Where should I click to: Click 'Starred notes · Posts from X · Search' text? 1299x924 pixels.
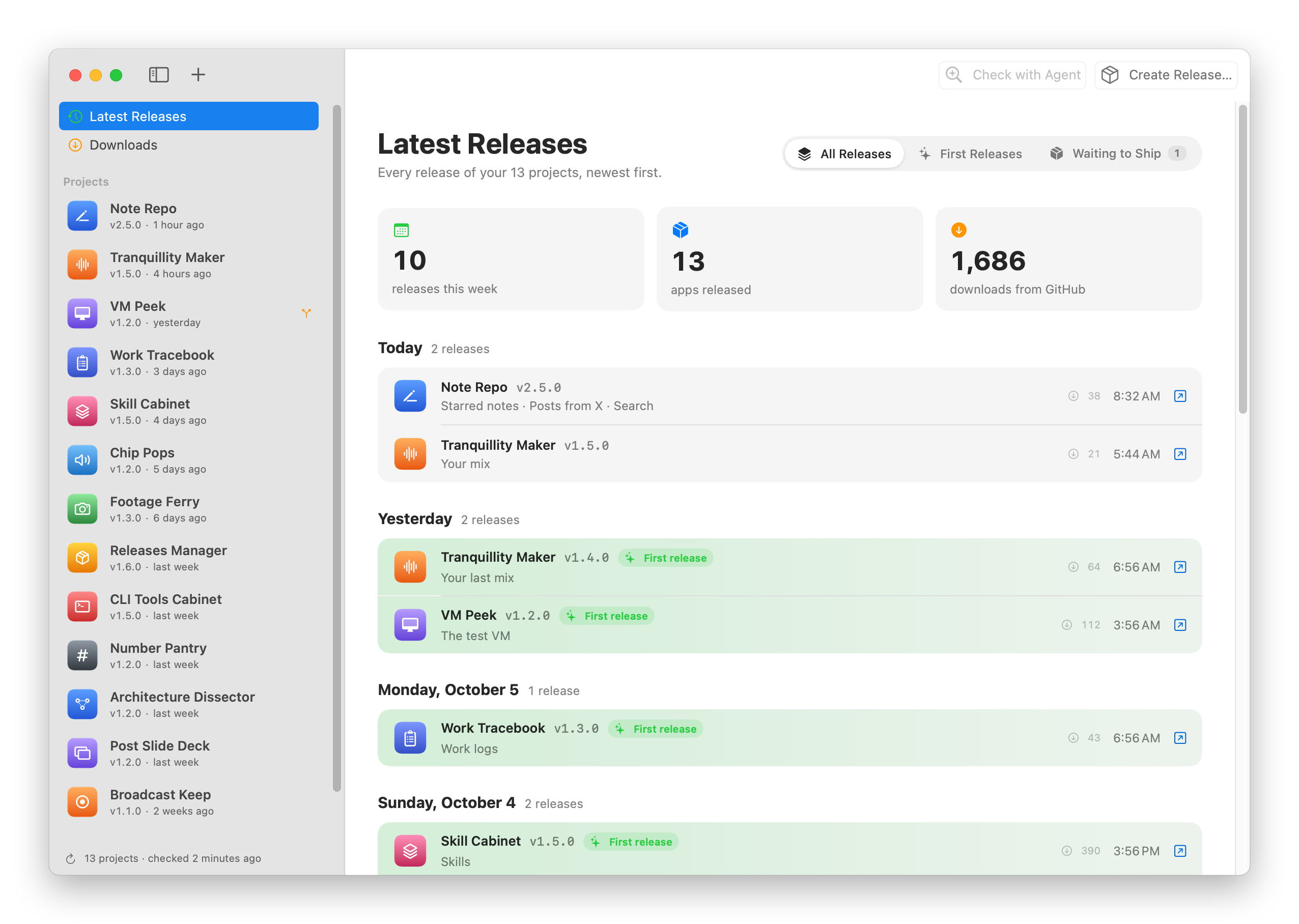[x=547, y=406]
